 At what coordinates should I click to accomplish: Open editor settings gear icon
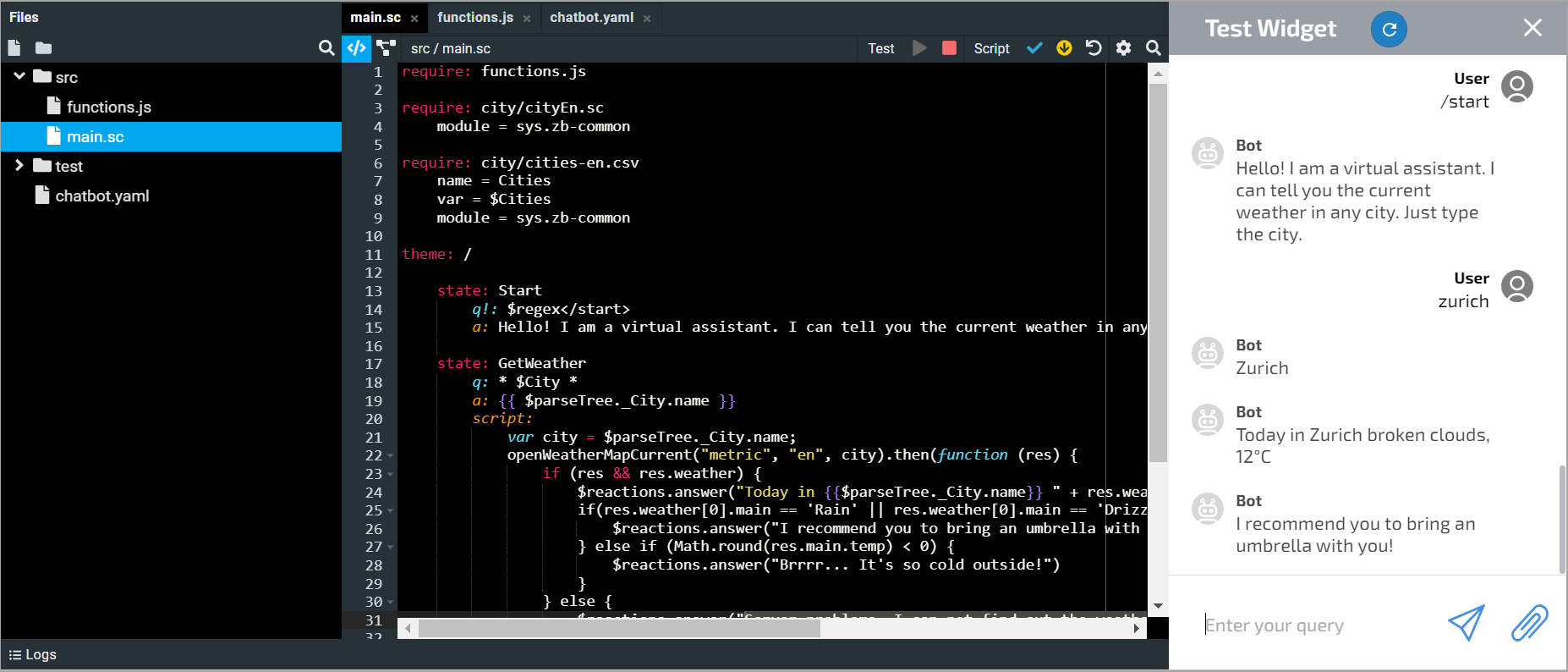(x=1123, y=48)
